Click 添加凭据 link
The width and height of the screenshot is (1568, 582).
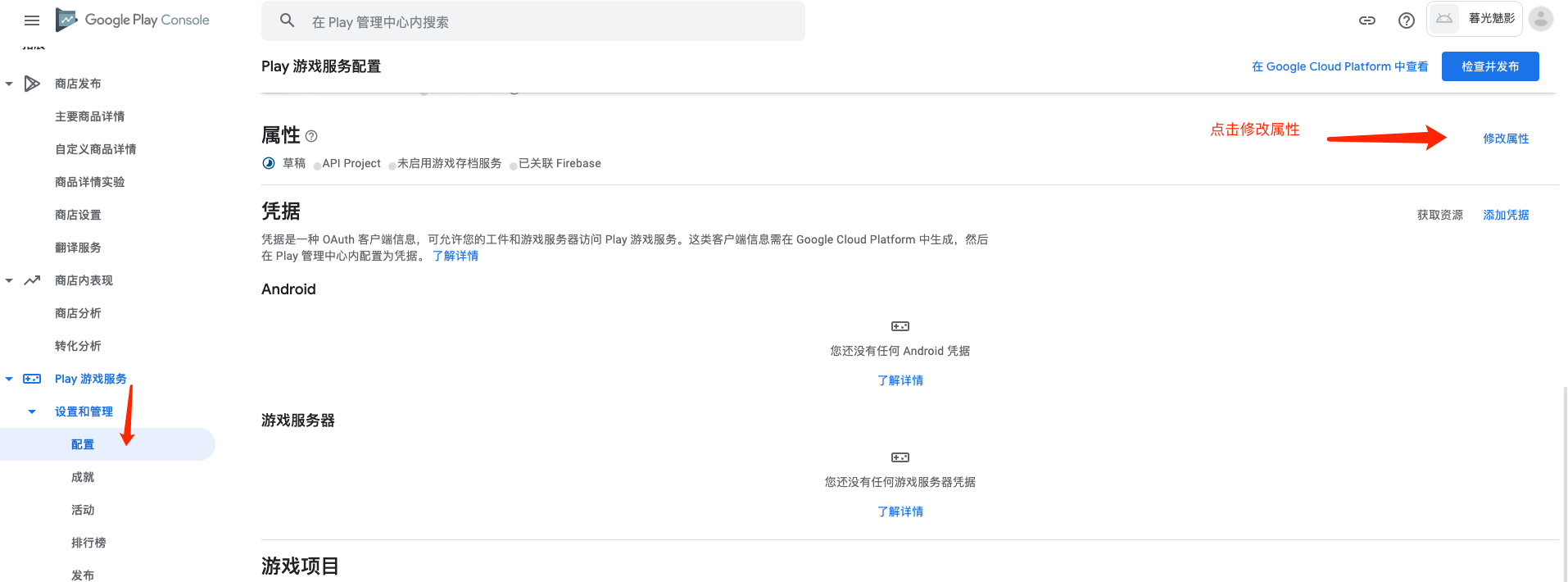coord(1506,215)
